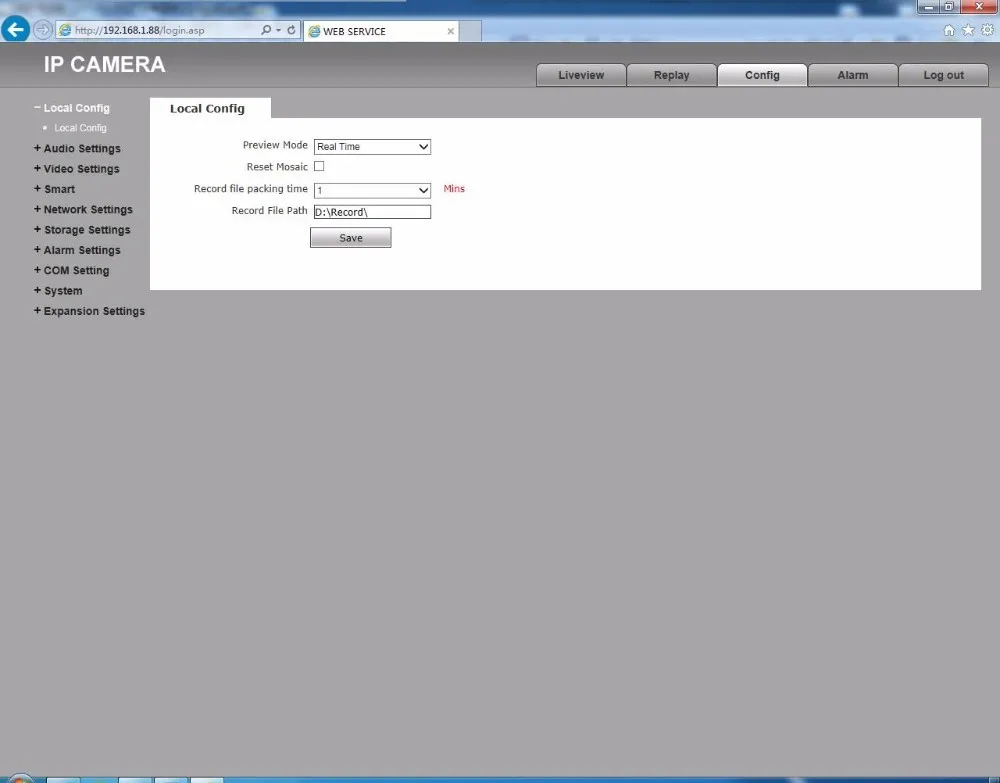The image size is (1000, 783).
Task: Expand COM Setting in the sidebar
Action: point(71,270)
